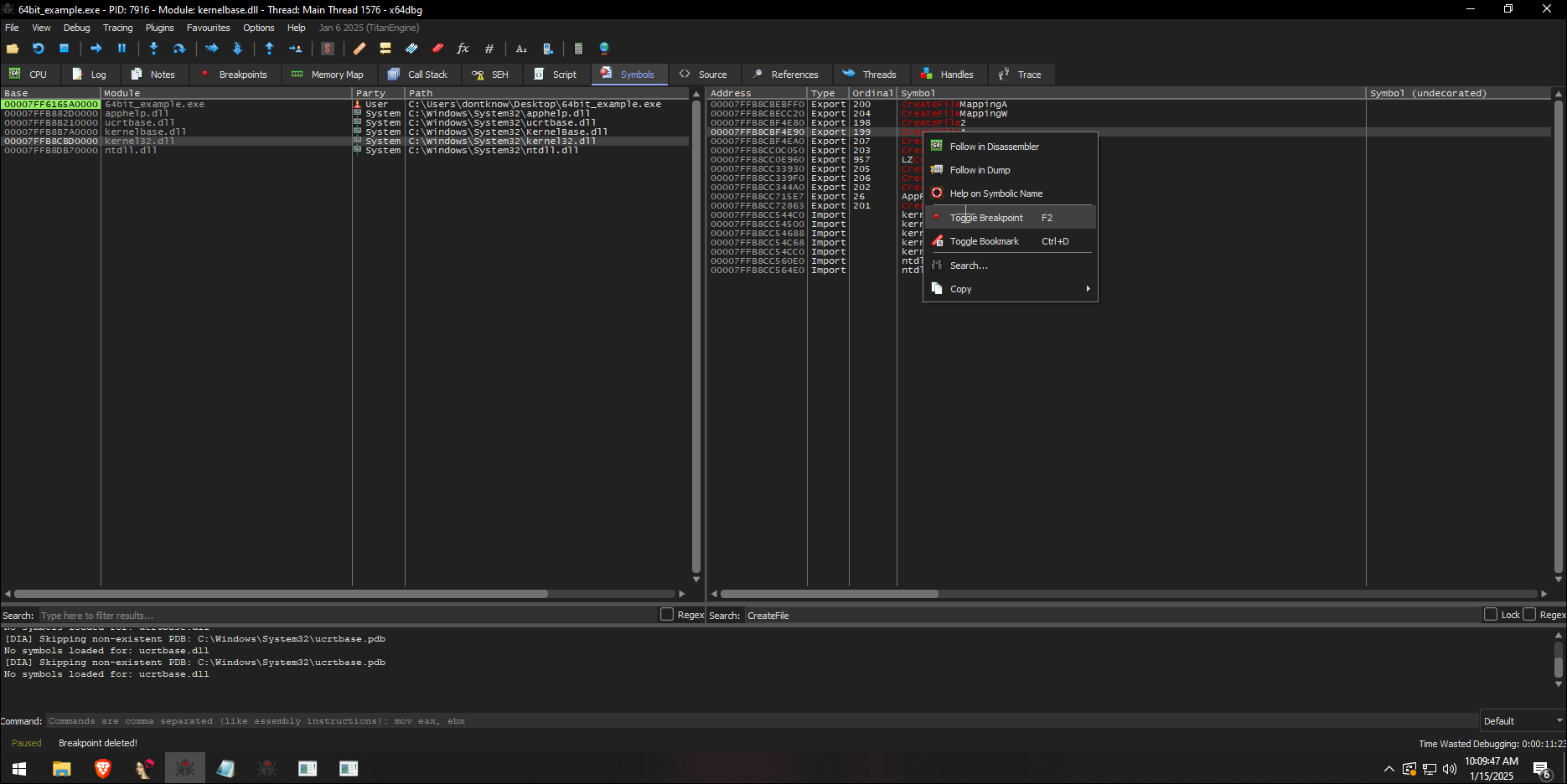Open the notification center icon
Viewport: 1567px width, 784px height.
(1542, 769)
